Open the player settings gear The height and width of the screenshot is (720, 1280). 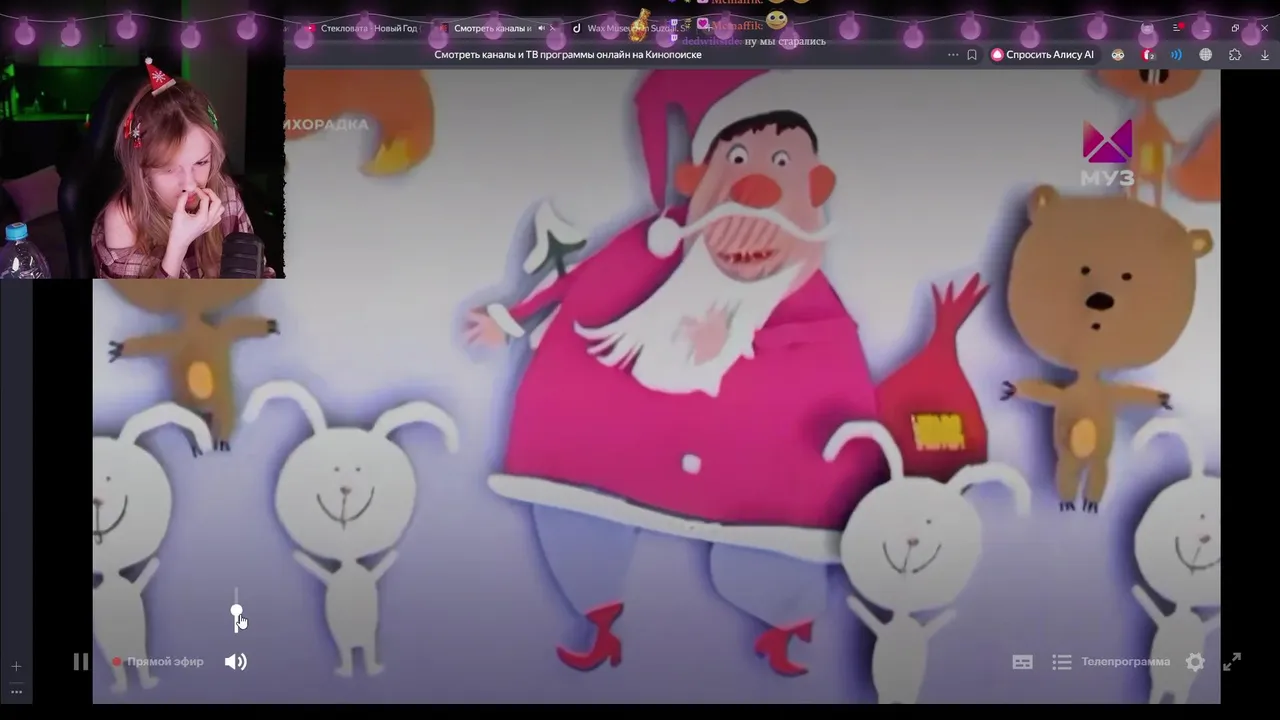pyautogui.click(x=1195, y=662)
